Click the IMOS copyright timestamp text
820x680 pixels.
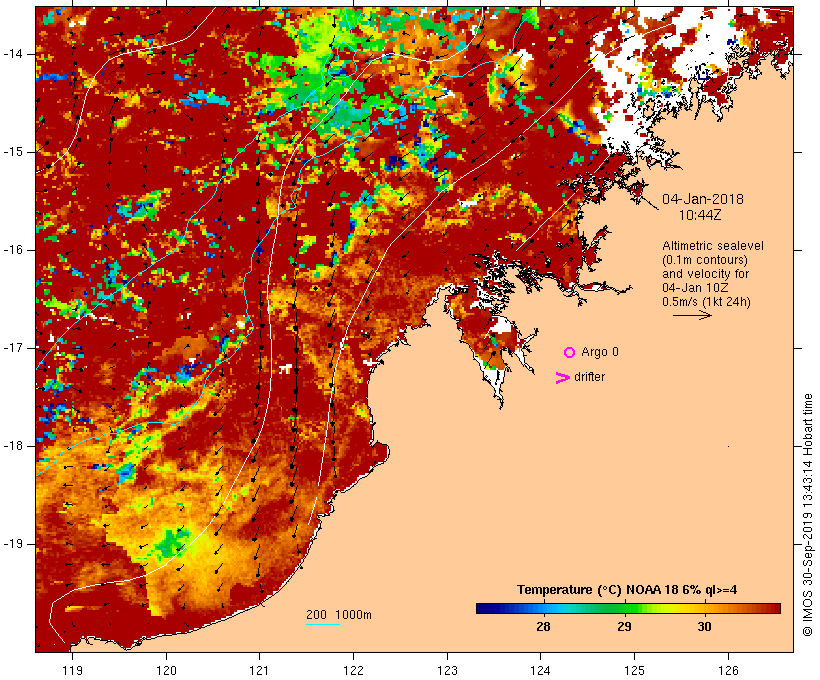point(807,515)
